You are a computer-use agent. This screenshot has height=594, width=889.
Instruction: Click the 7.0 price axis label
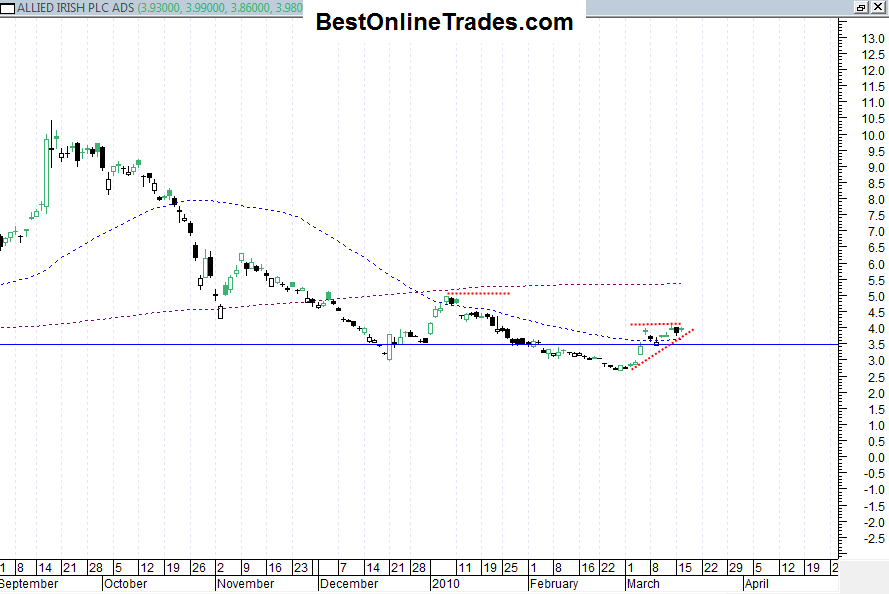(877, 232)
